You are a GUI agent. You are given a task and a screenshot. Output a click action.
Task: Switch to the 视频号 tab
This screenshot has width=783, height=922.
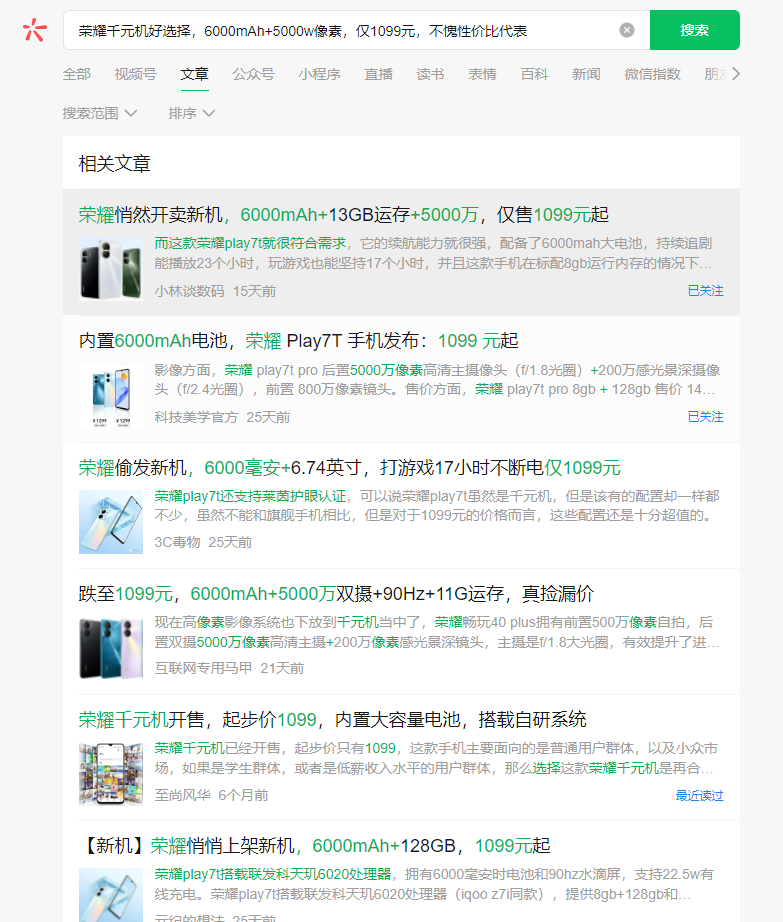pos(135,74)
